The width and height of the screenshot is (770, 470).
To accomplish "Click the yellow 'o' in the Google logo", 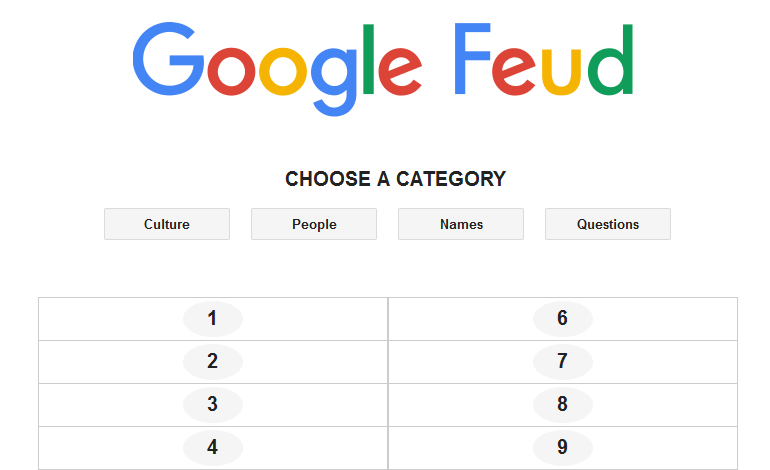I will tap(285, 71).
